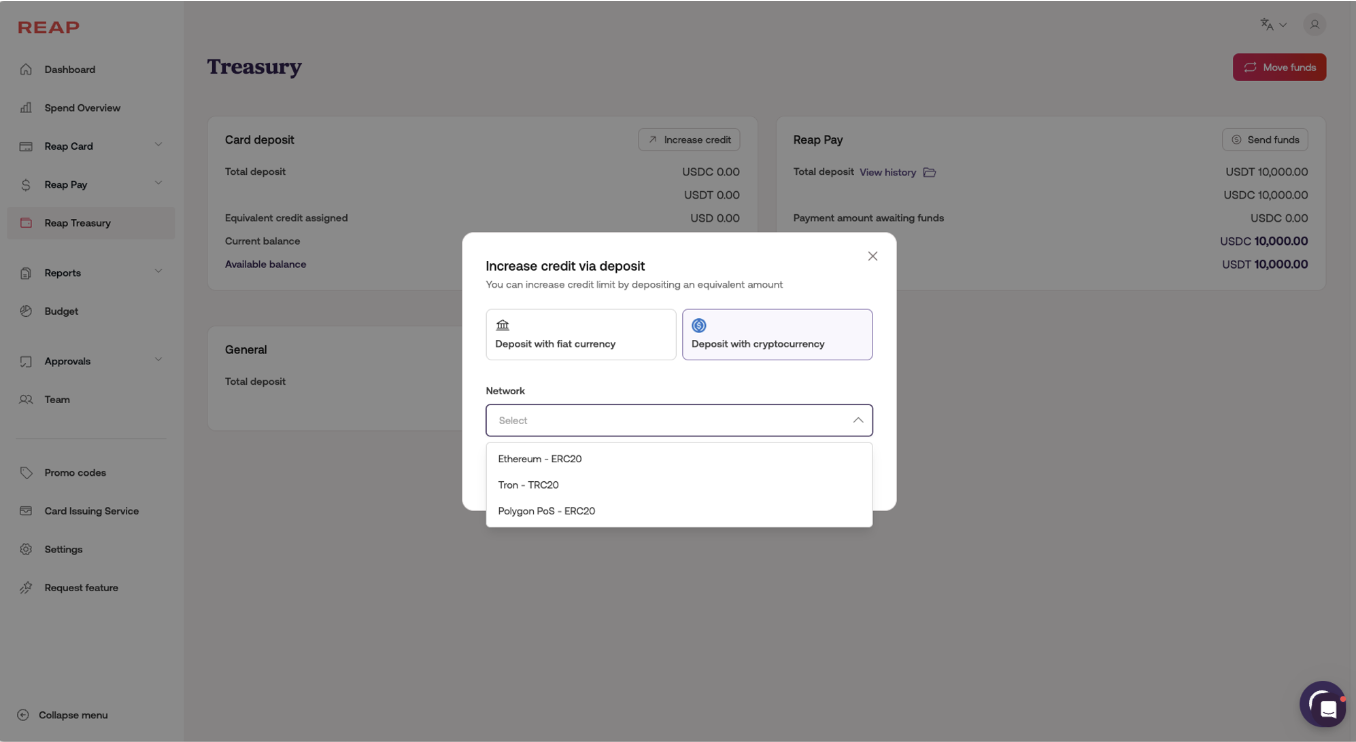Click the user profile avatar icon
This screenshot has width=1356, height=742.
[1315, 24]
